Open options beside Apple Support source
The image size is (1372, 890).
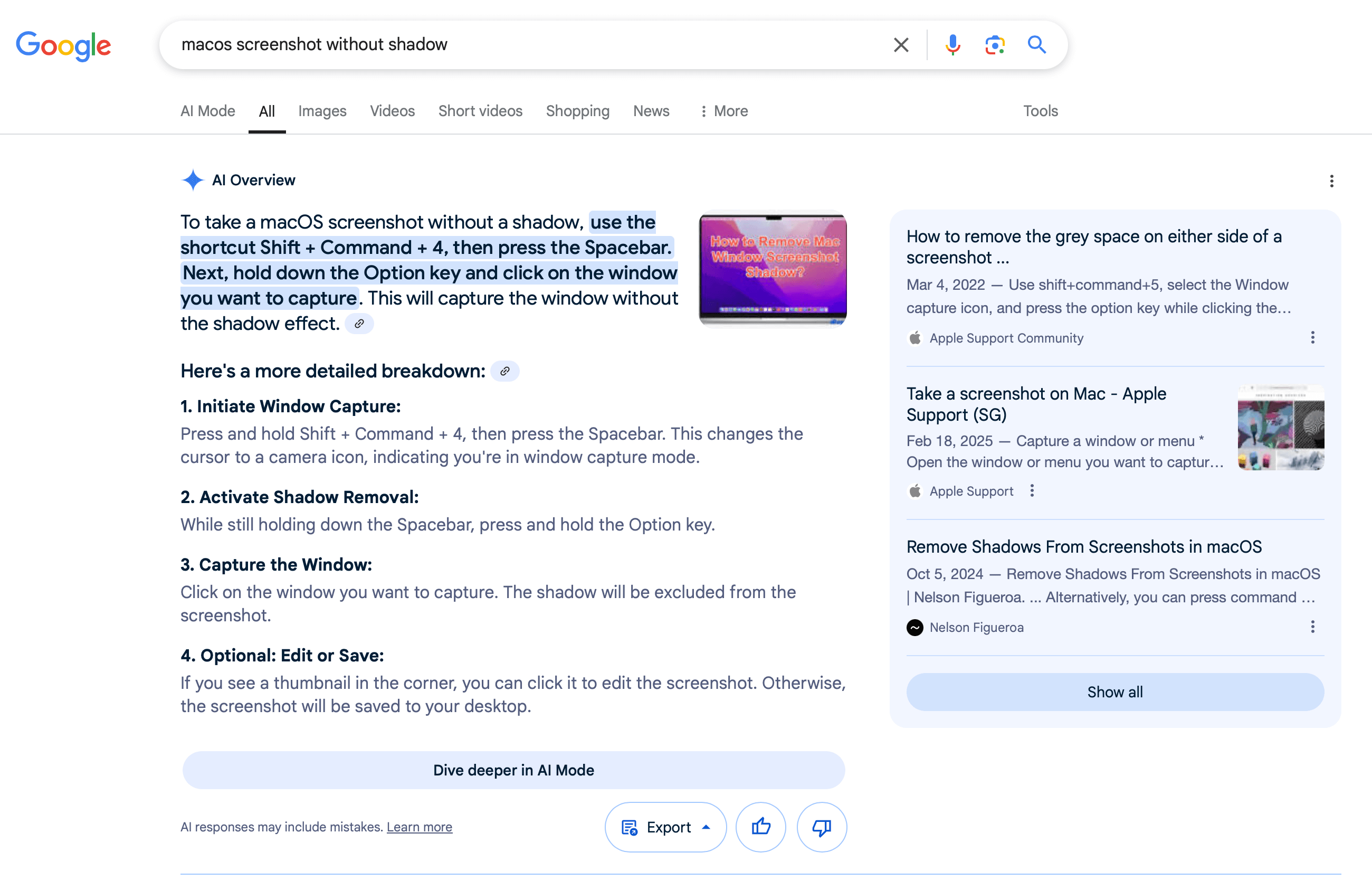[1032, 491]
